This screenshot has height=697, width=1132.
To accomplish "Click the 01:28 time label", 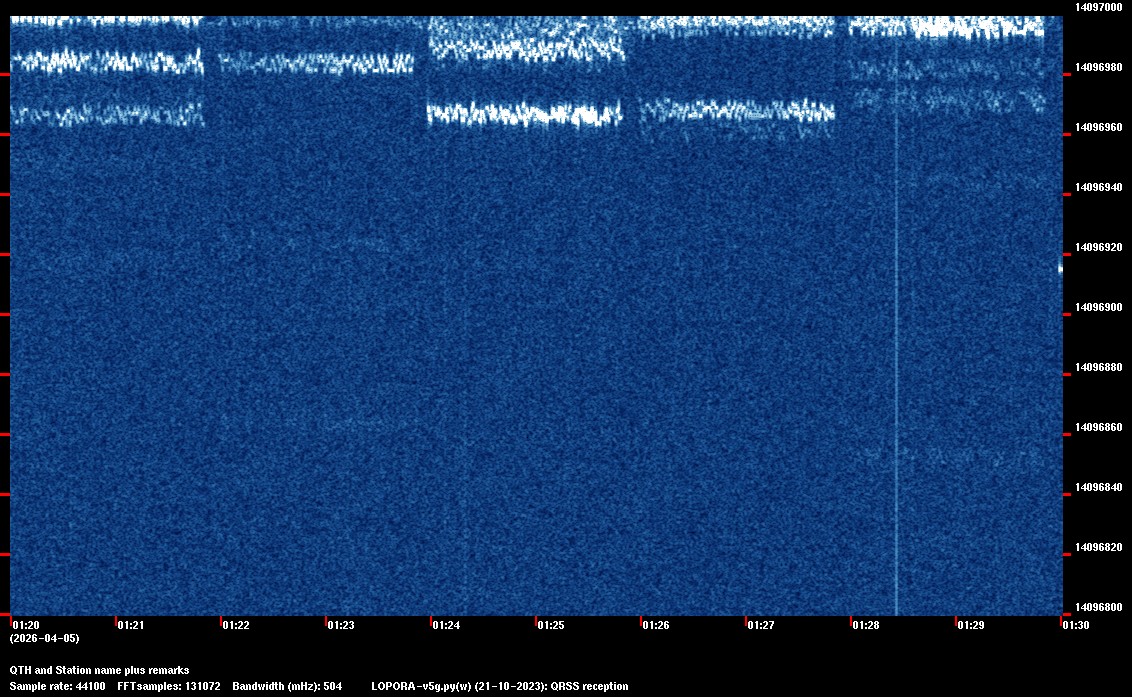I will point(866,625).
